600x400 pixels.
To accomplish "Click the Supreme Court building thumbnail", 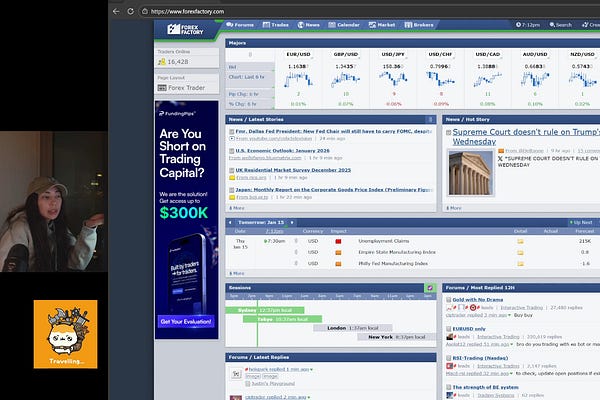I will point(471,173).
